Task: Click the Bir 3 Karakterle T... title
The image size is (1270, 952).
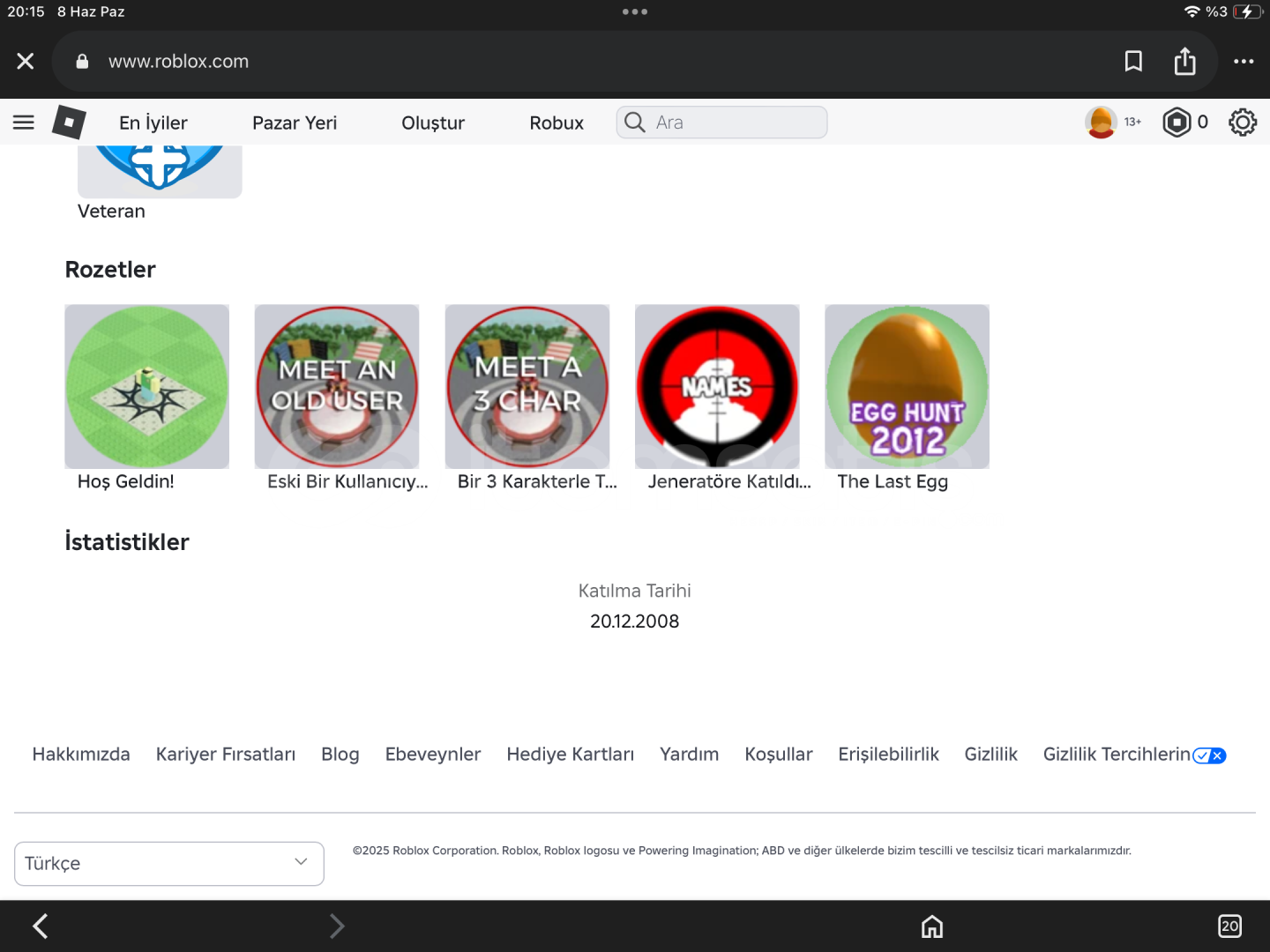Action: (x=537, y=481)
